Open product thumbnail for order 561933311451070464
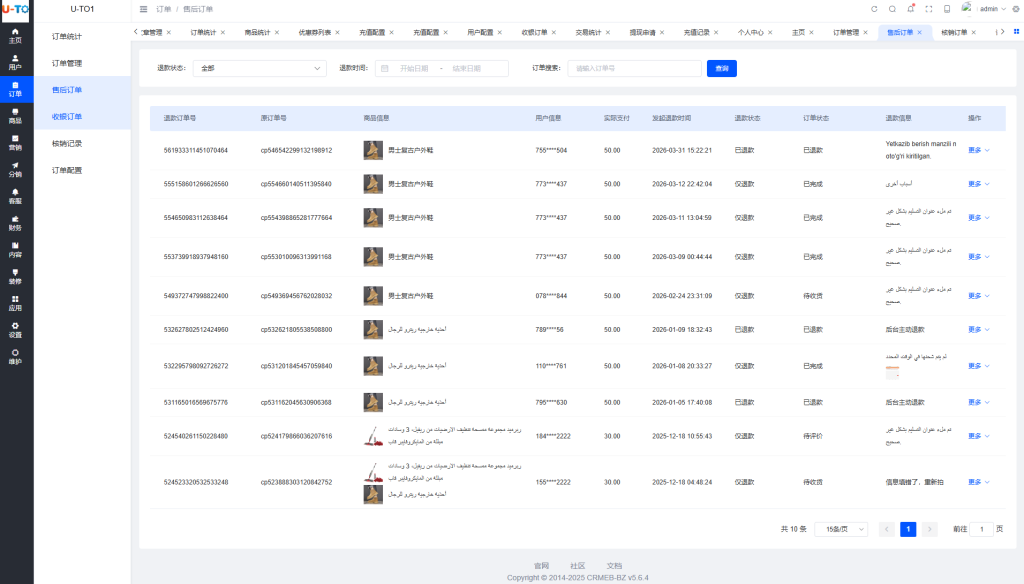The height and width of the screenshot is (584, 1024). (373, 150)
